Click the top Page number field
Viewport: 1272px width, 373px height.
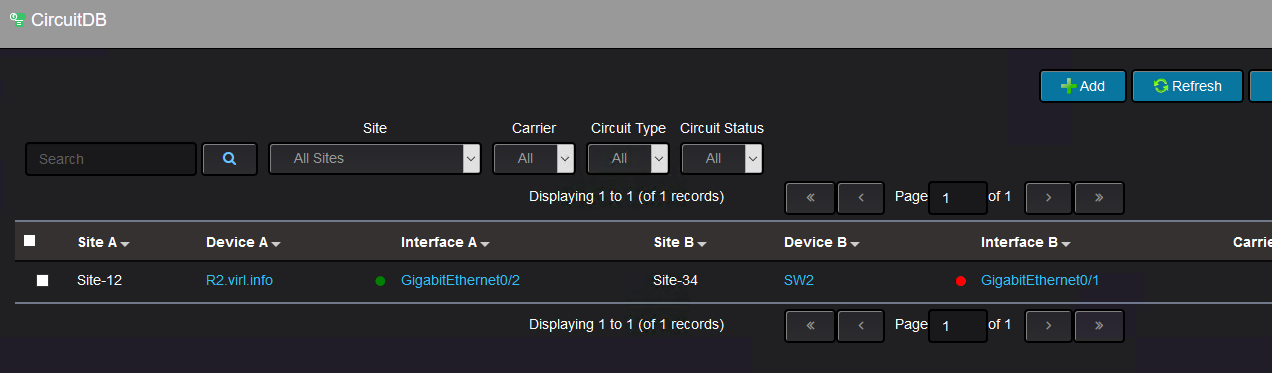(958, 198)
